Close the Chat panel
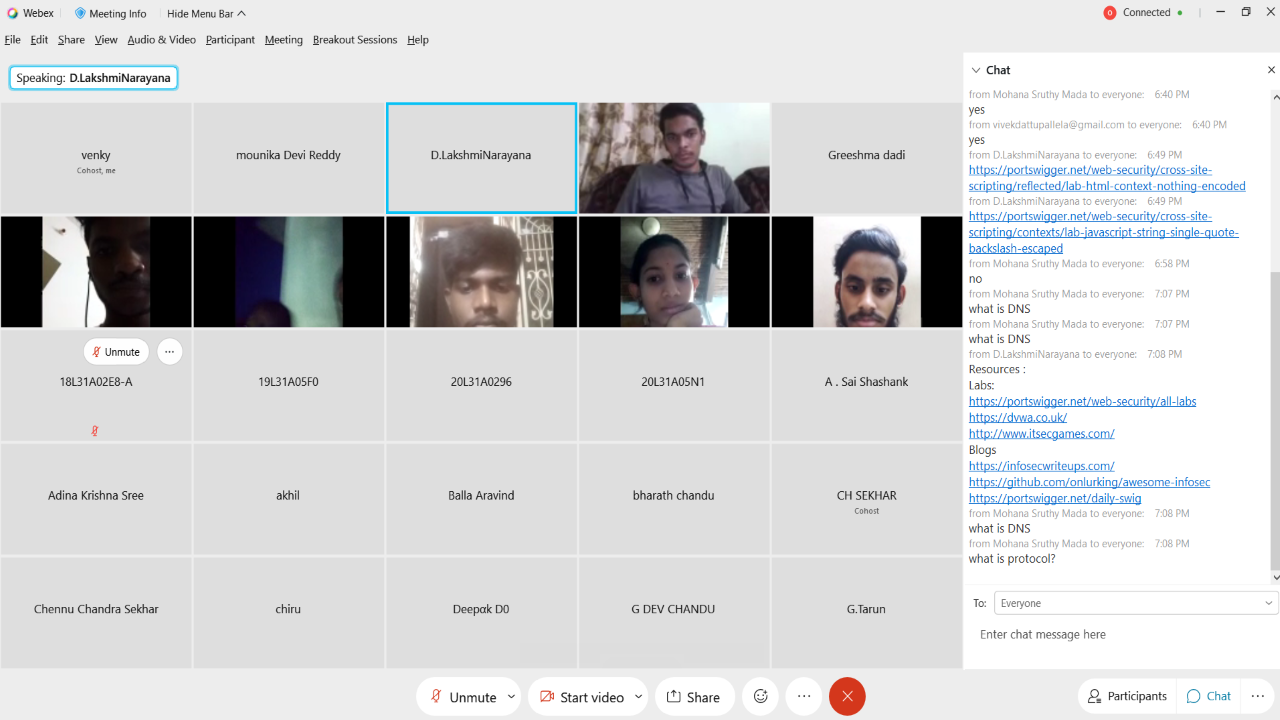1280x720 pixels. pos(1271,70)
